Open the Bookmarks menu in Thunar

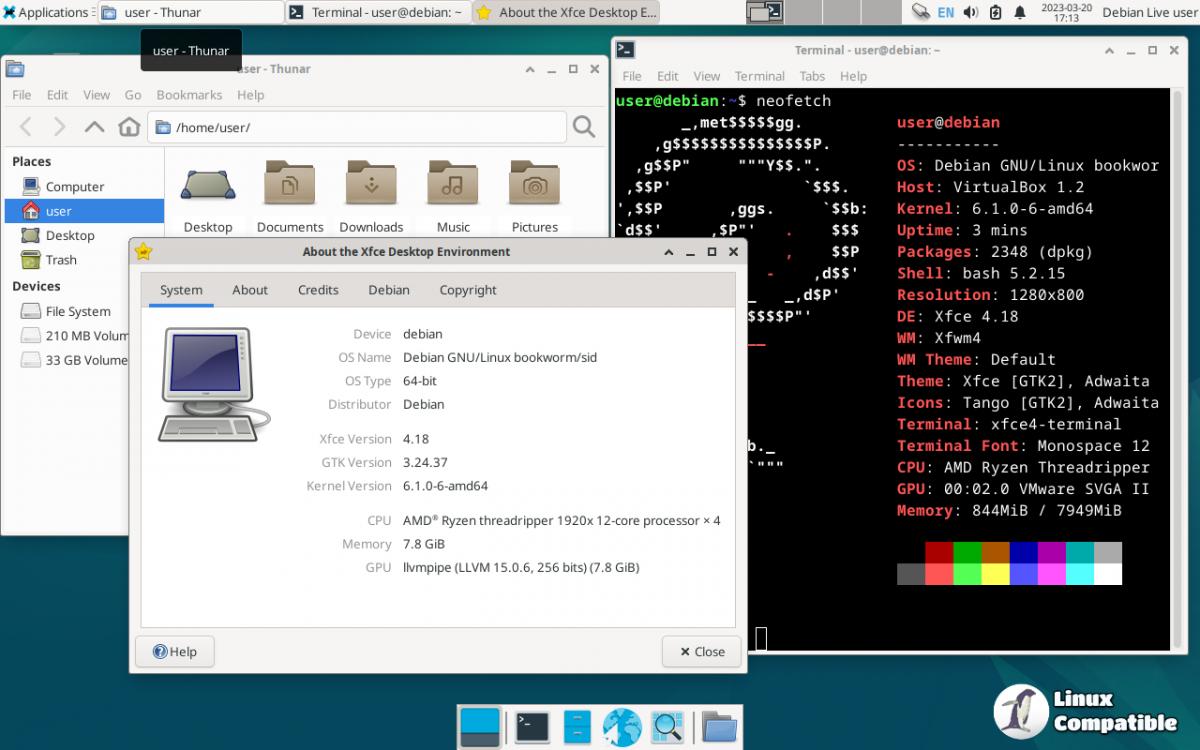pos(189,95)
